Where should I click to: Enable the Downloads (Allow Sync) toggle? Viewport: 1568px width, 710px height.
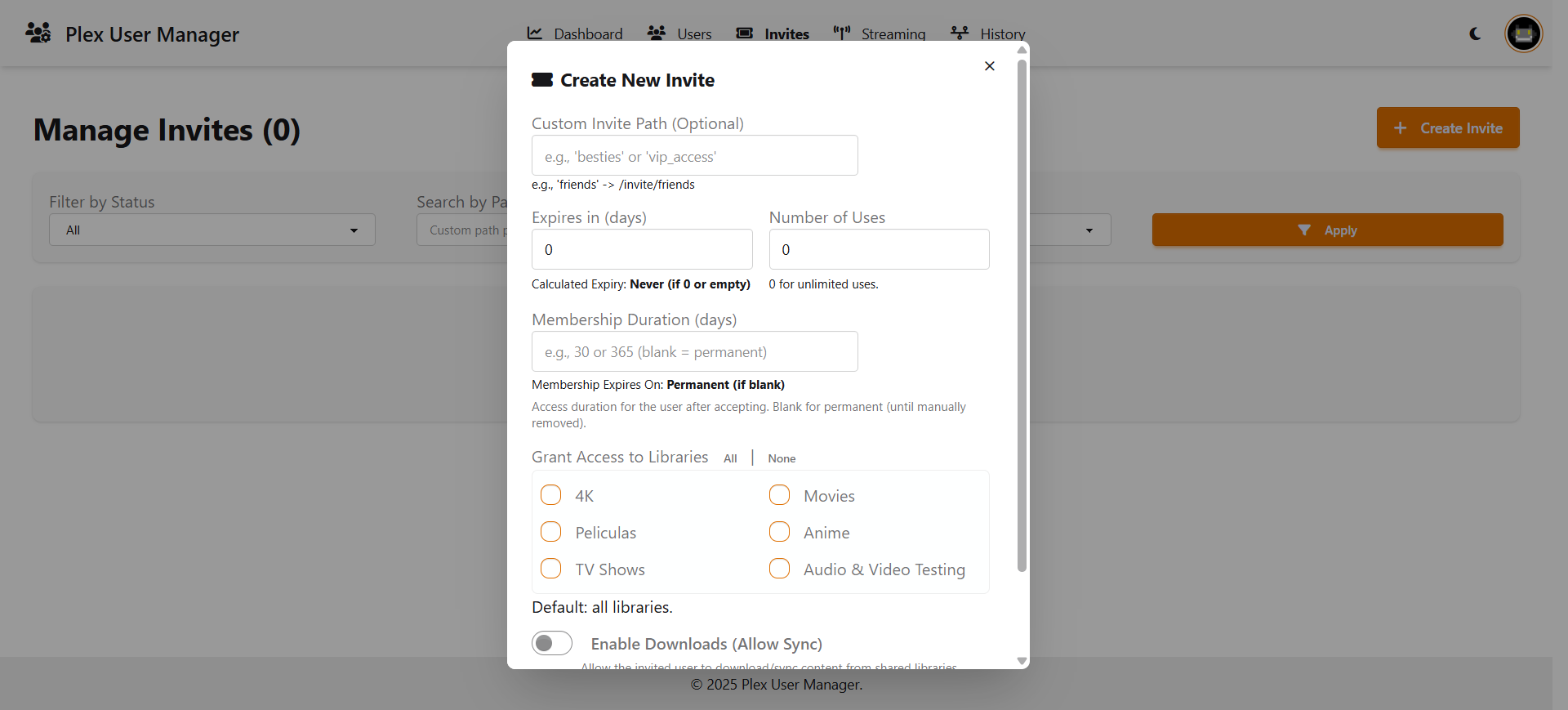pyautogui.click(x=552, y=643)
